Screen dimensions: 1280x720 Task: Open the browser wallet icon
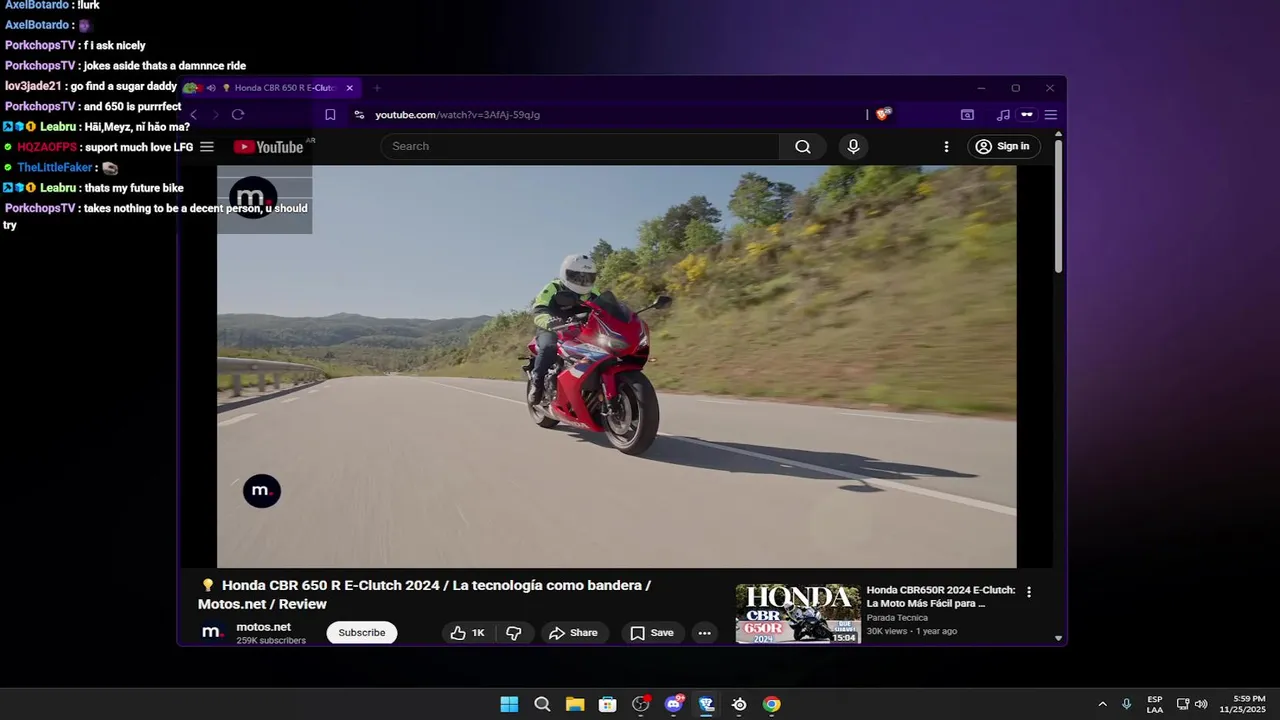click(967, 115)
